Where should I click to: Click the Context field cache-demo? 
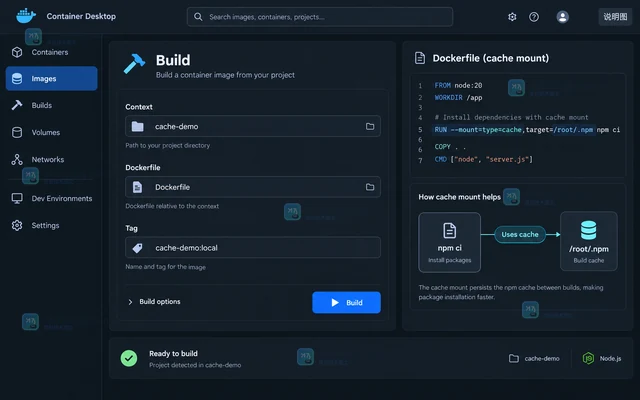click(253, 126)
